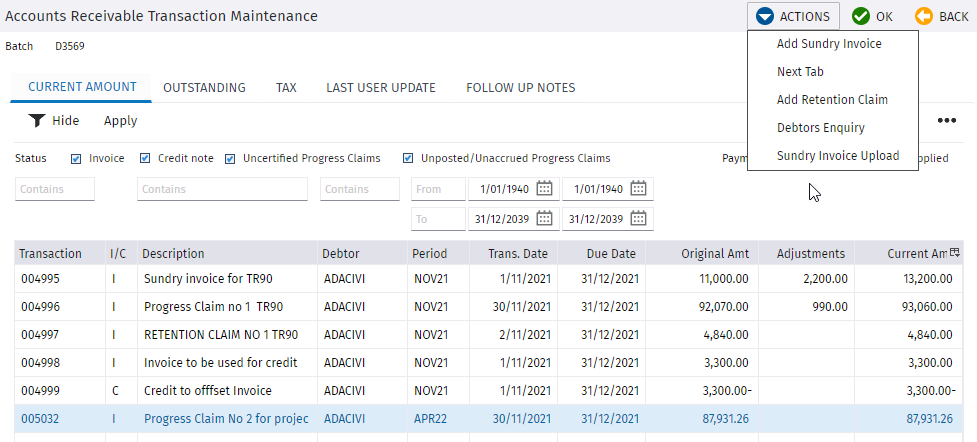Choose Add Retention Claim option
977x442 pixels.
(x=832, y=100)
